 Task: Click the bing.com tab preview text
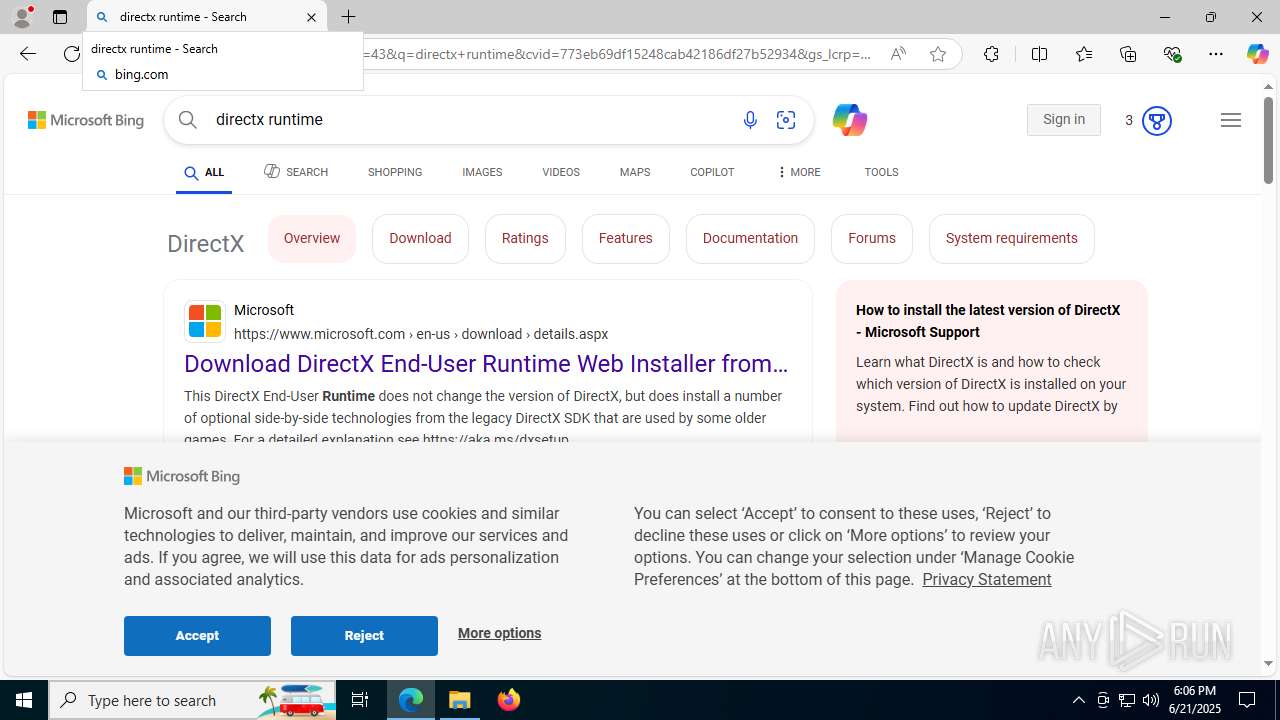coord(141,74)
